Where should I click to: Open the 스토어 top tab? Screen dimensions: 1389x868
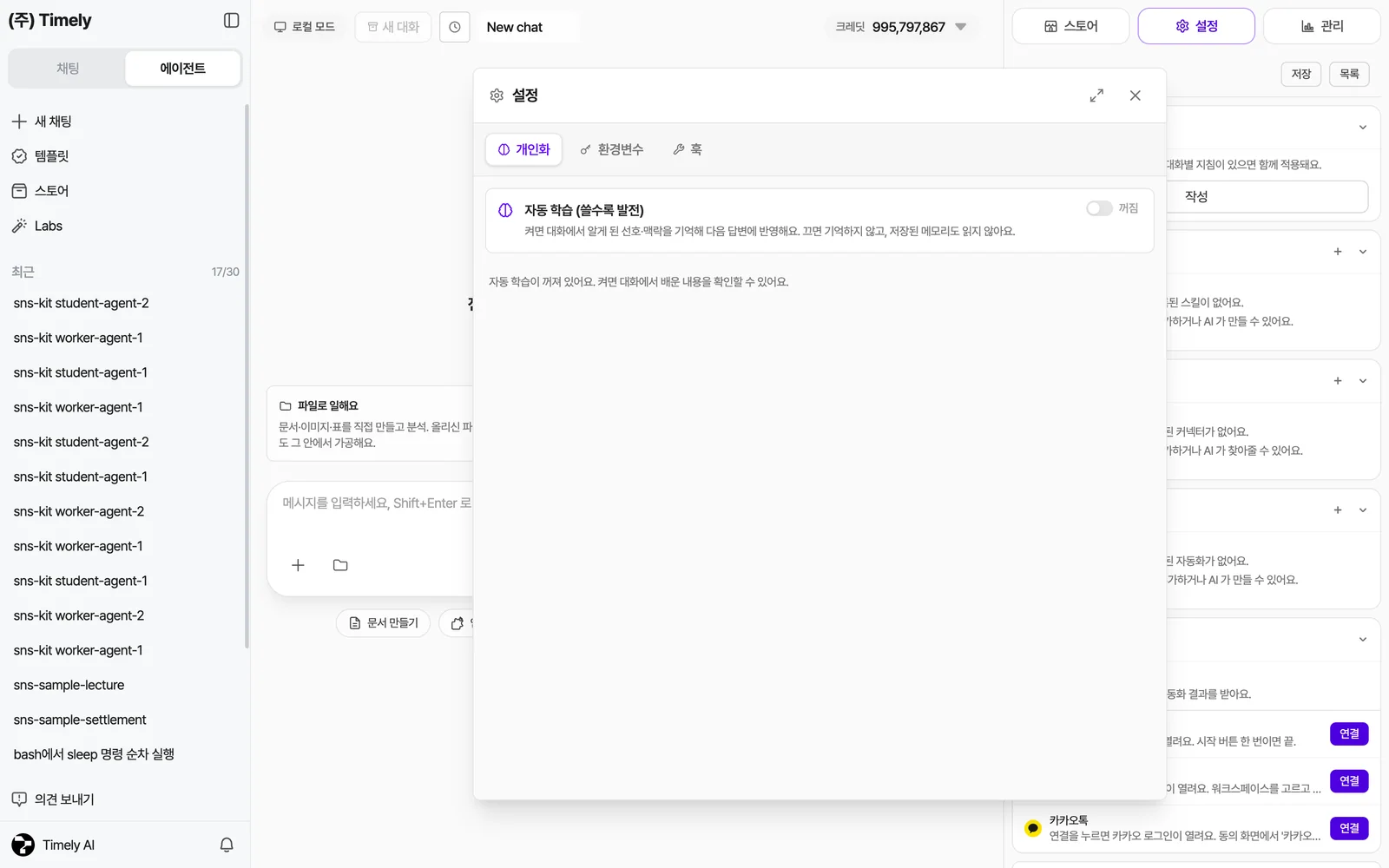[1070, 26]
